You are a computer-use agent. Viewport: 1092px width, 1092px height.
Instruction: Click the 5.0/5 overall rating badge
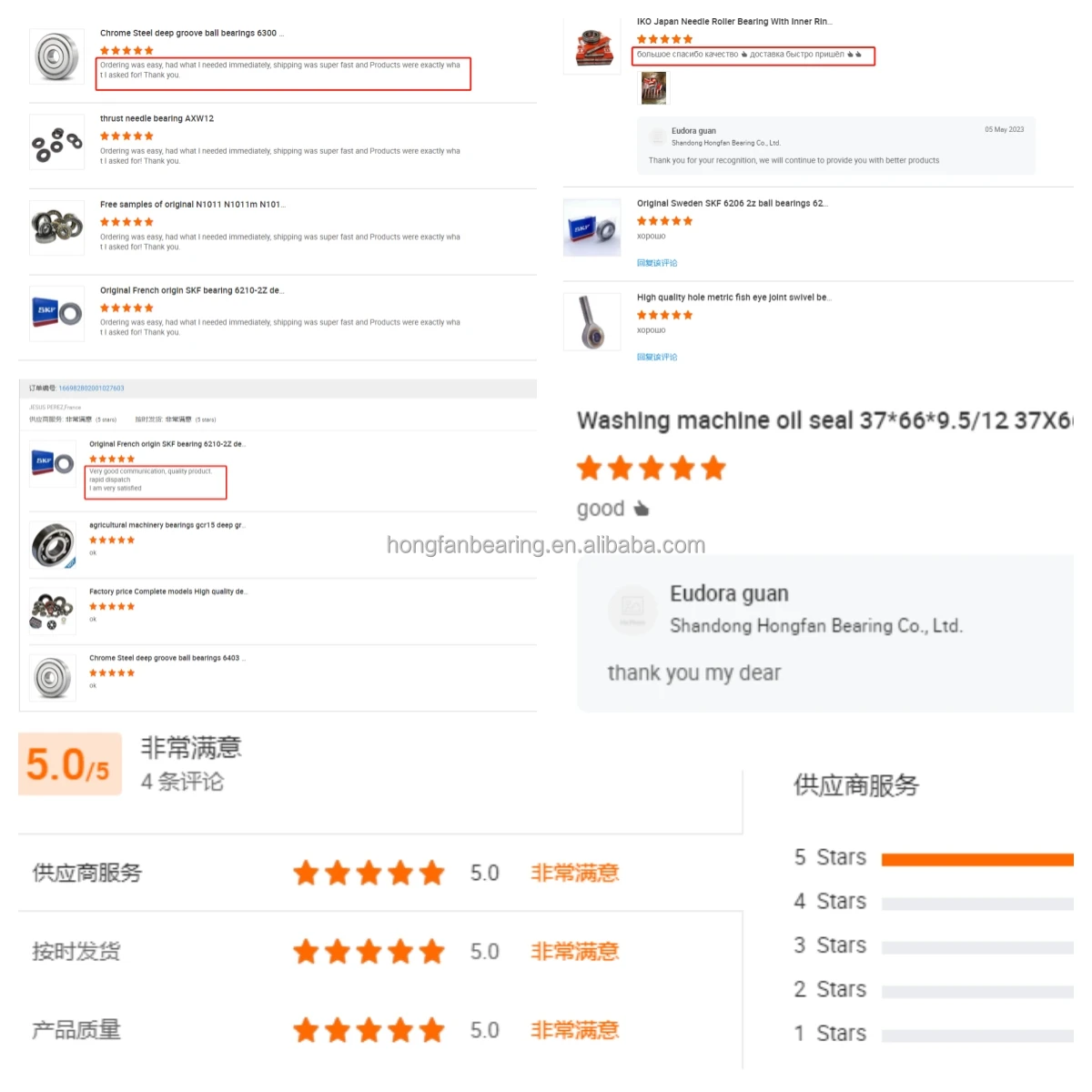70,764
